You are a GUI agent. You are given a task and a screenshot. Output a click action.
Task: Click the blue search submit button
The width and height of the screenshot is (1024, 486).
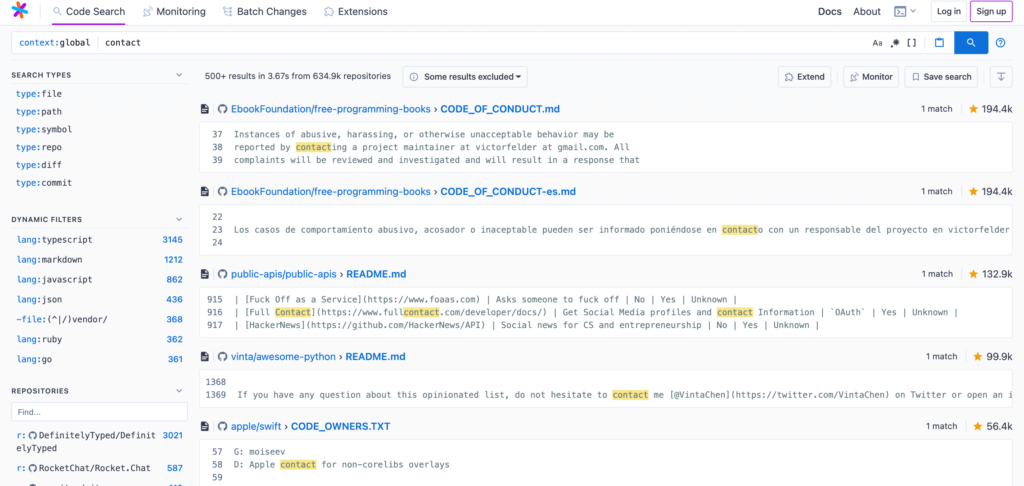[971, 42]
